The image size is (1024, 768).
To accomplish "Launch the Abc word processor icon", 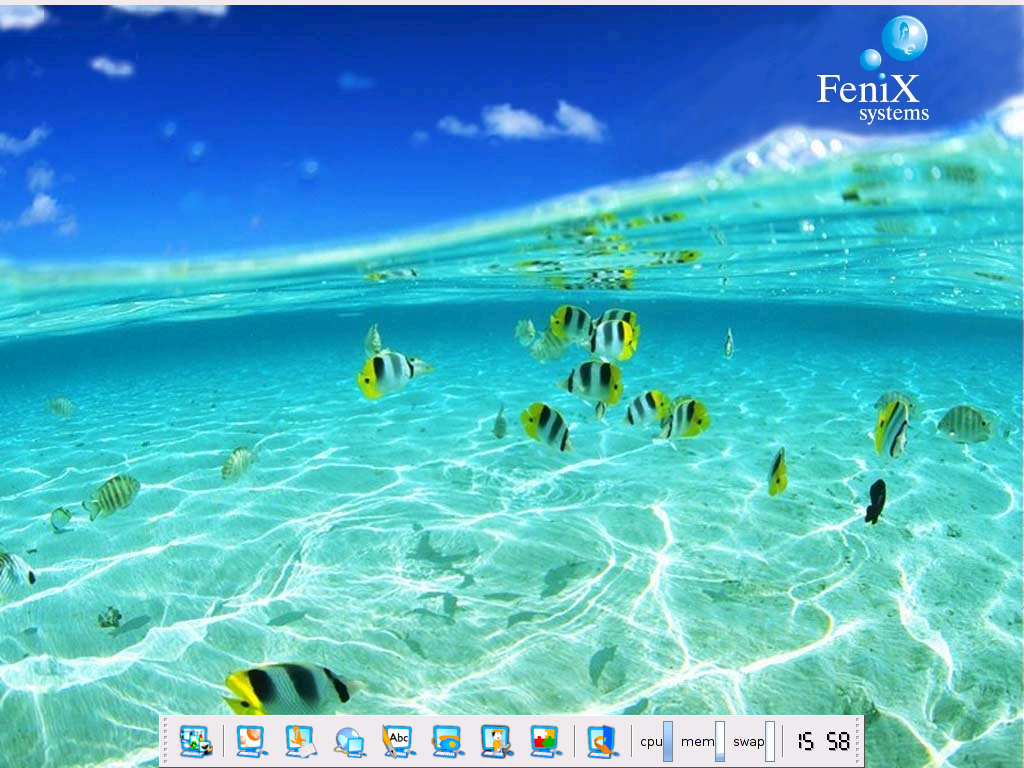I will click(398, 741).
